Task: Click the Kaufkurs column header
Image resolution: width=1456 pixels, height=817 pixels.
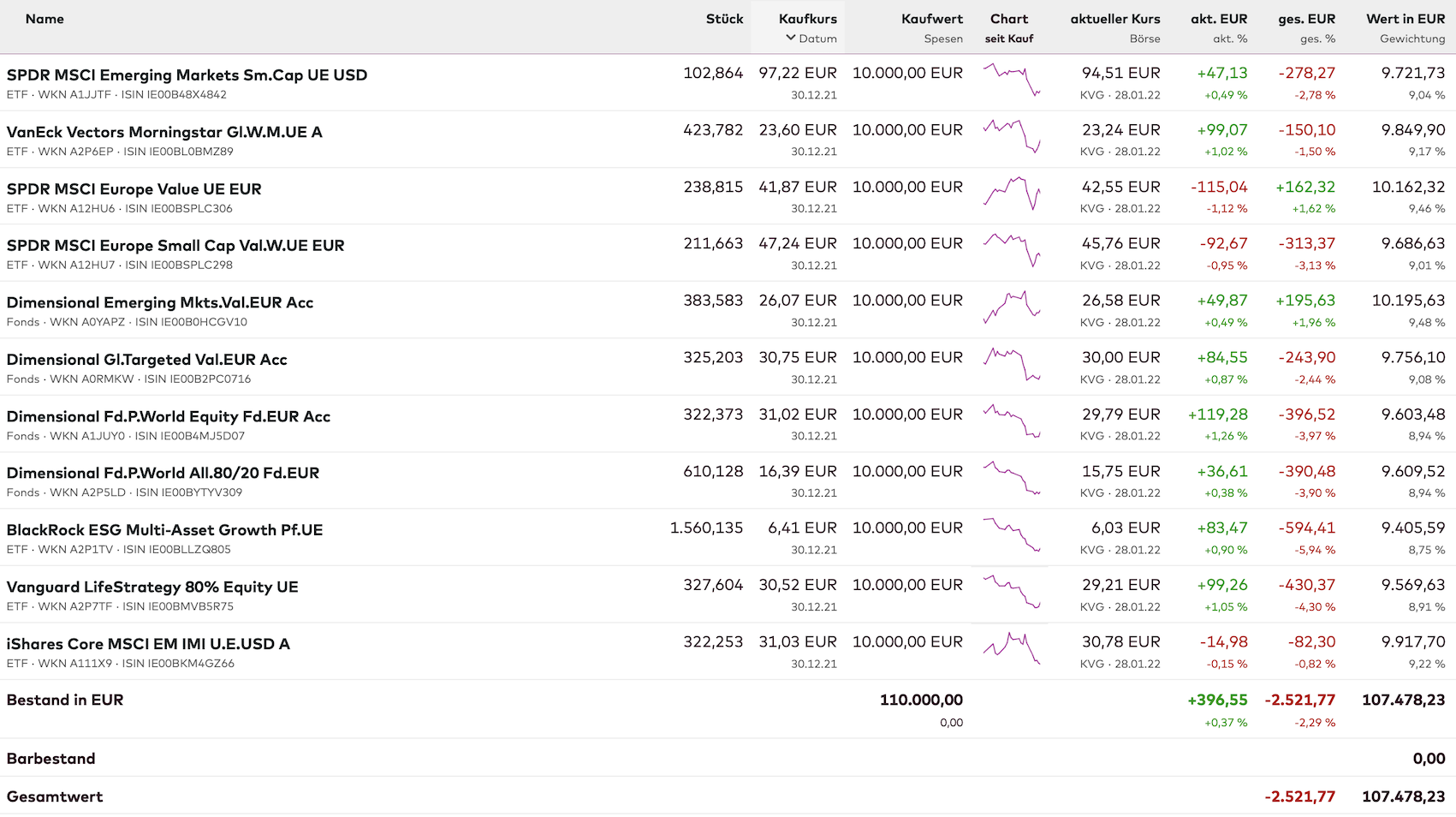Action: click(x=807, y=19)
